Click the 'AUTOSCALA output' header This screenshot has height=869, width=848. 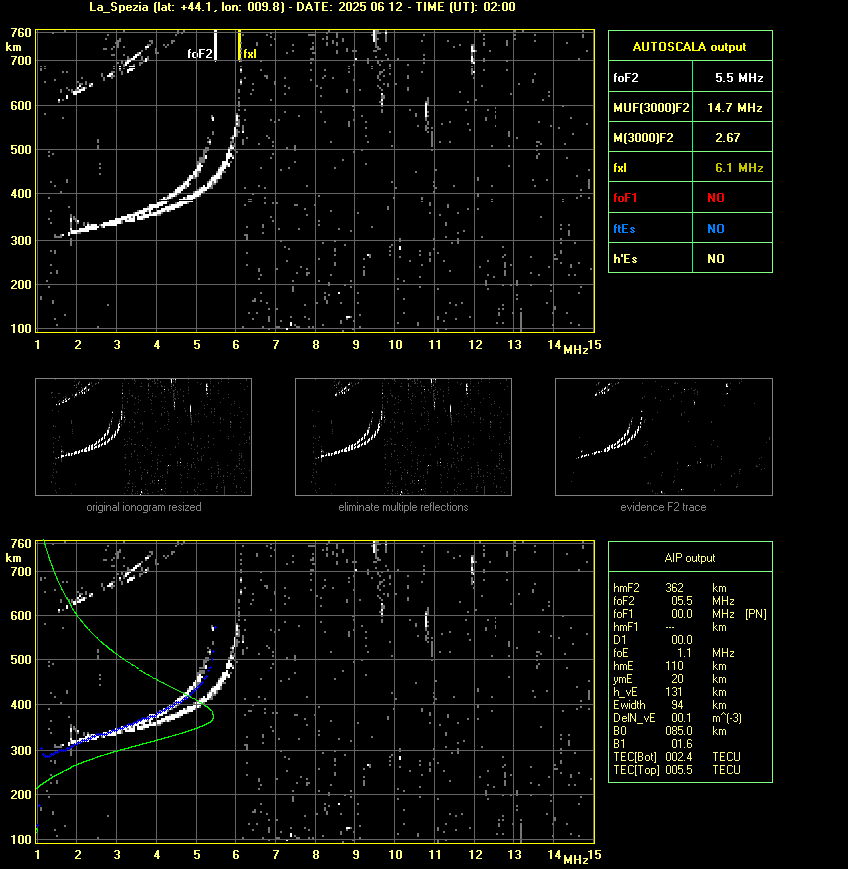pos(689,47)
